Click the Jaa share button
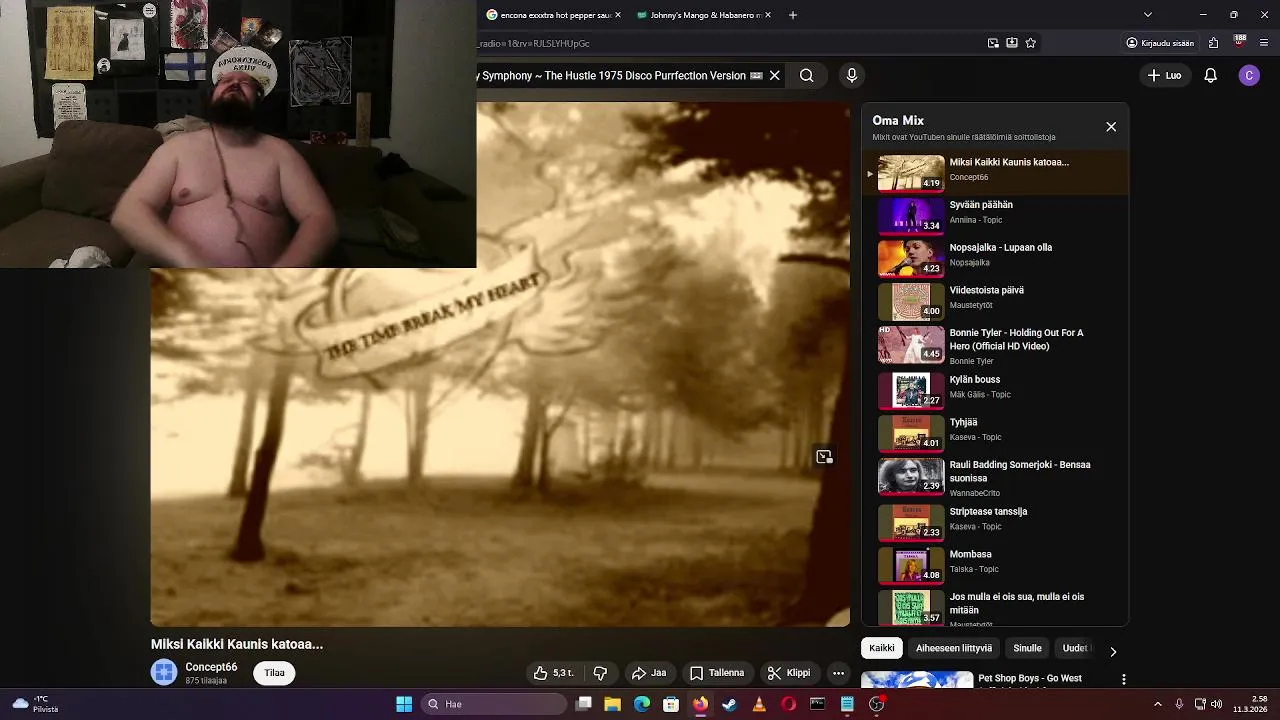Screen dimensions: 1280x720 point(649,673)
